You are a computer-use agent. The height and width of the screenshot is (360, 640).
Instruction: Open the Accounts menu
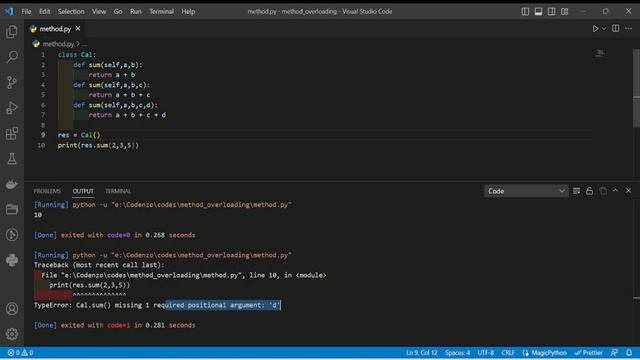coord(12,309)
